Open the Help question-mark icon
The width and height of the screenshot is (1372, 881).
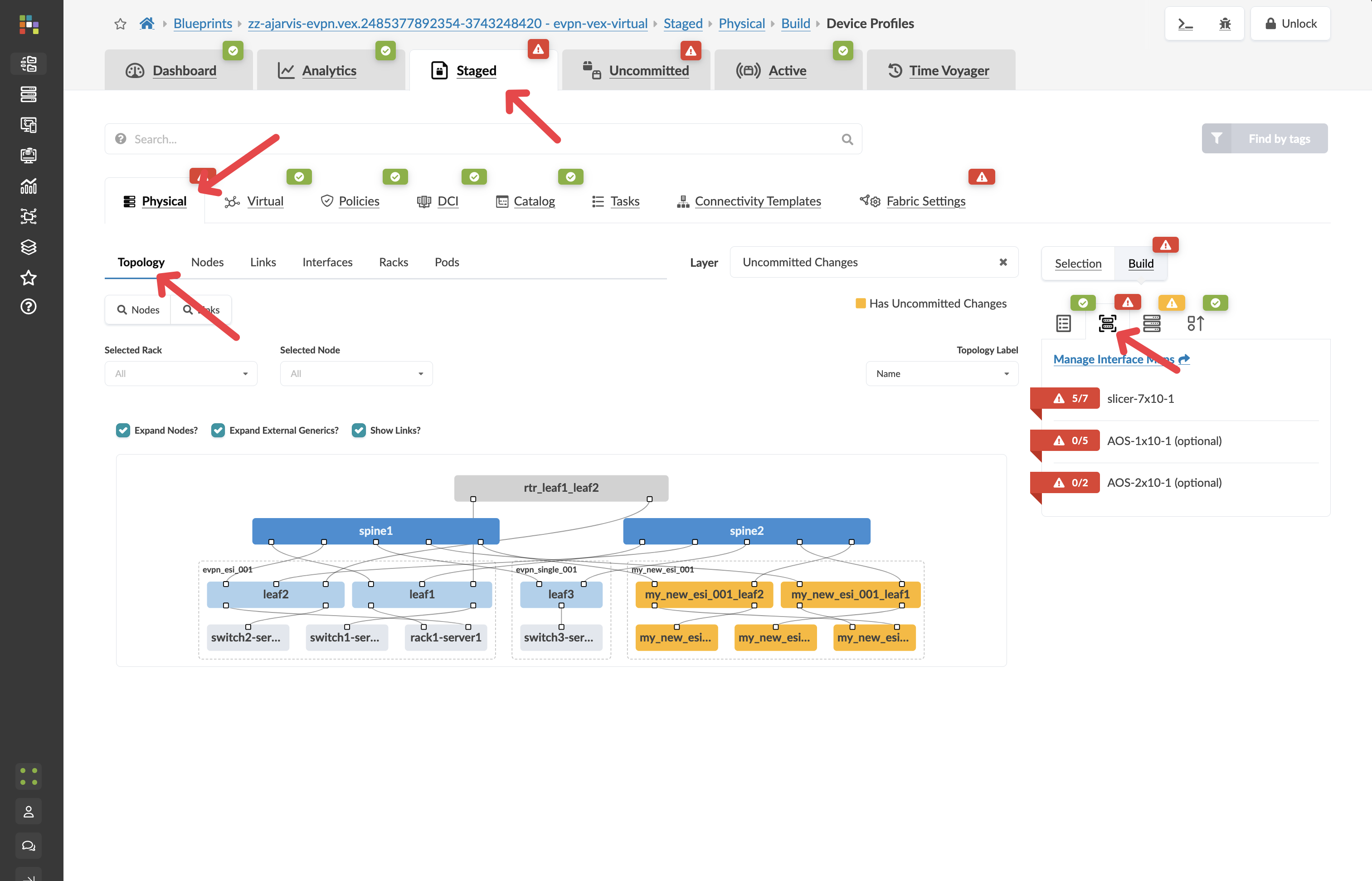(x=29, y=307)
